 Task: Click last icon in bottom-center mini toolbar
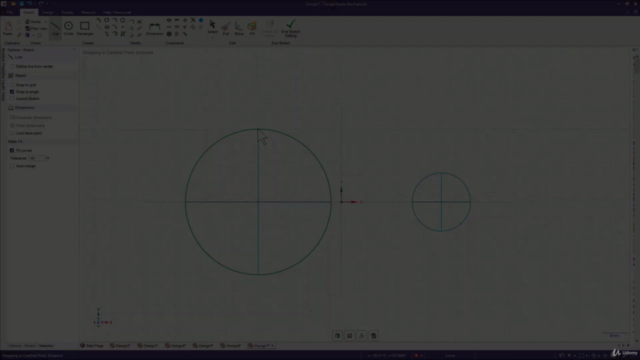coord(373,336)
